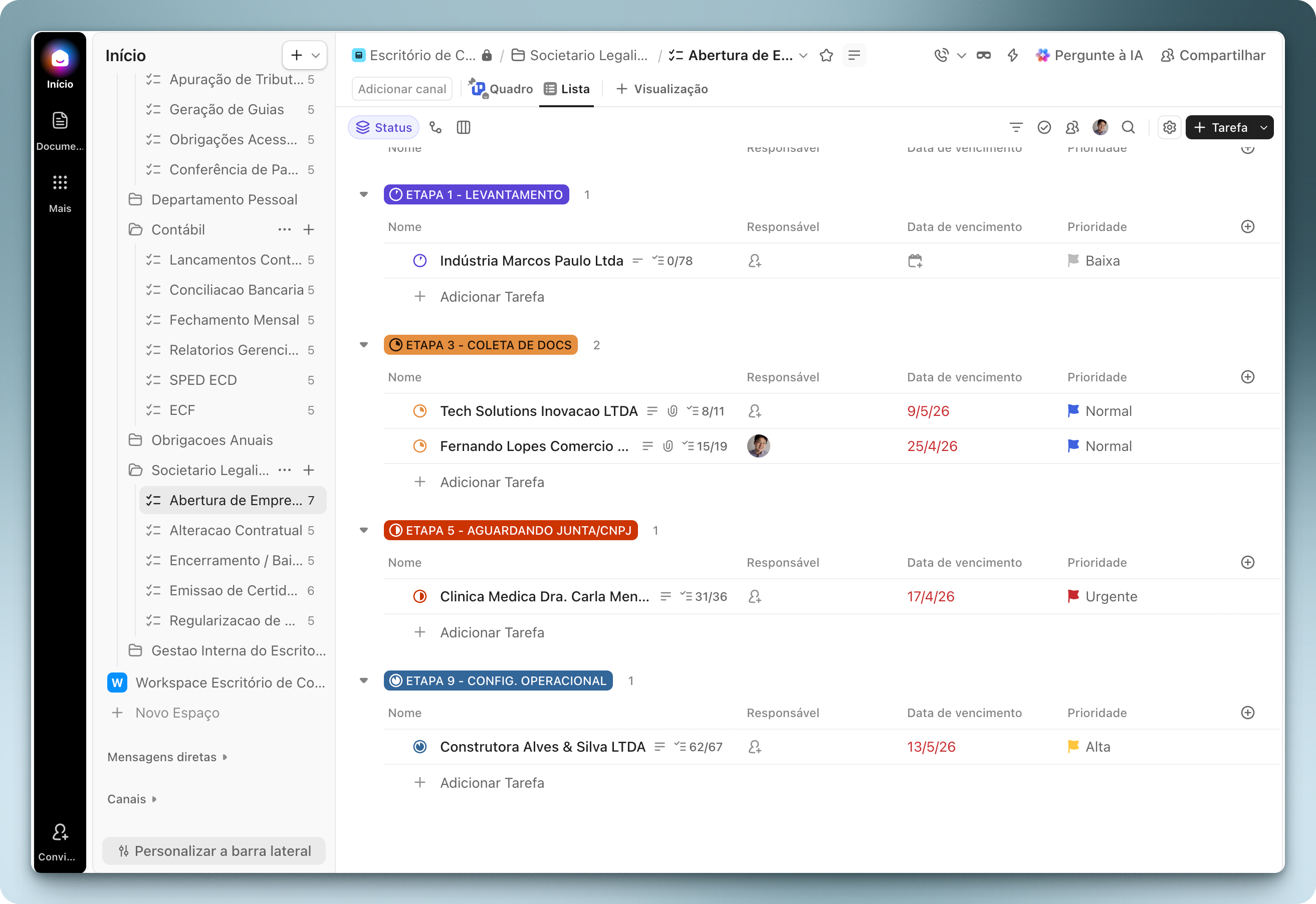The width and height of the screenshot is (1316, 904).
Task: Collapse the ETAPA 9 - CONFIG. OPERACIONAL group
Action: click(x=364, y=681)
